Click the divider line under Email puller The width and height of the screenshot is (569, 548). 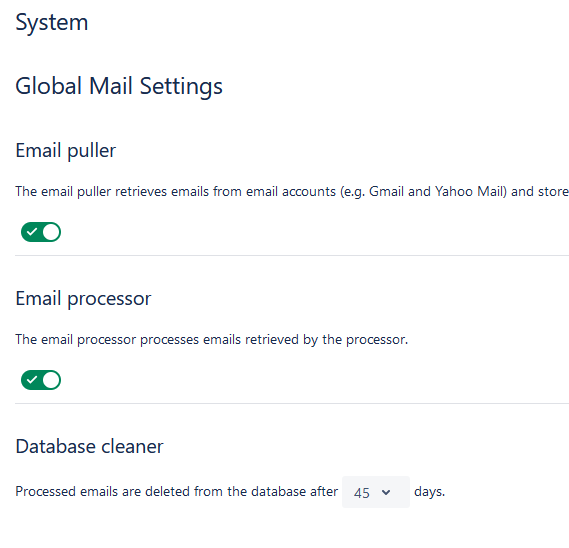[x=292, y=255]
